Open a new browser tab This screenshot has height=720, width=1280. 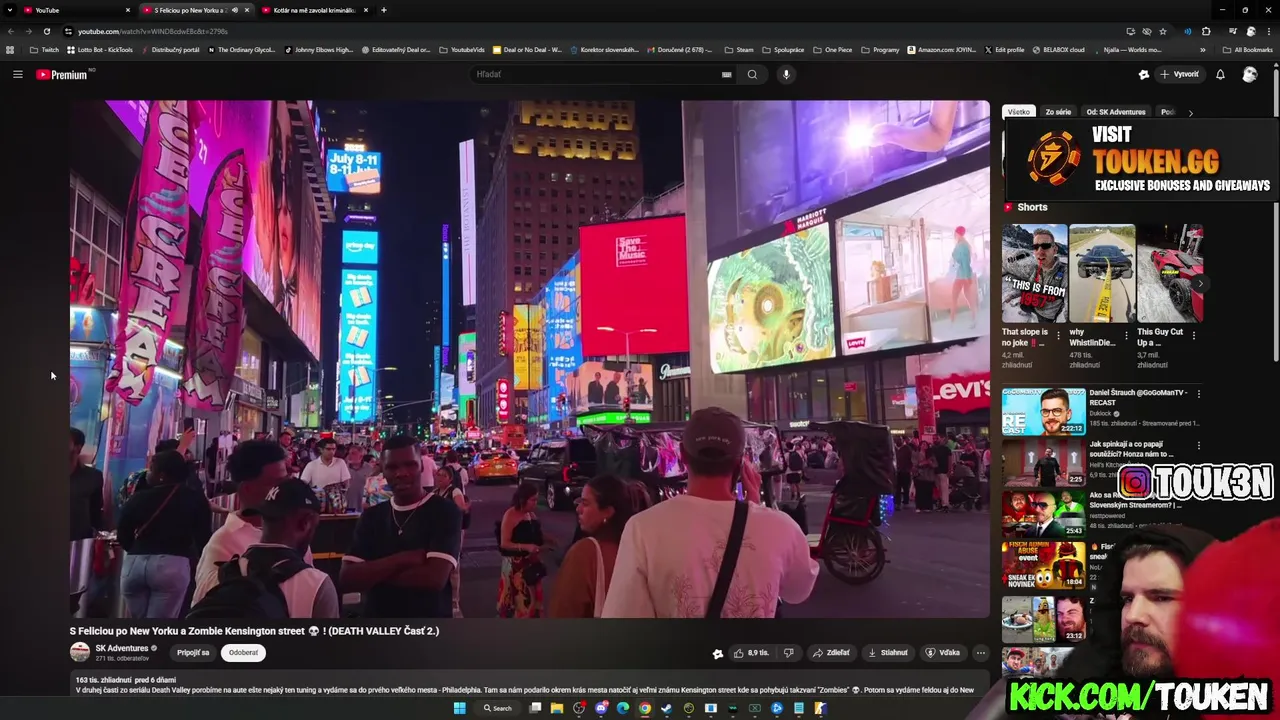384,10
